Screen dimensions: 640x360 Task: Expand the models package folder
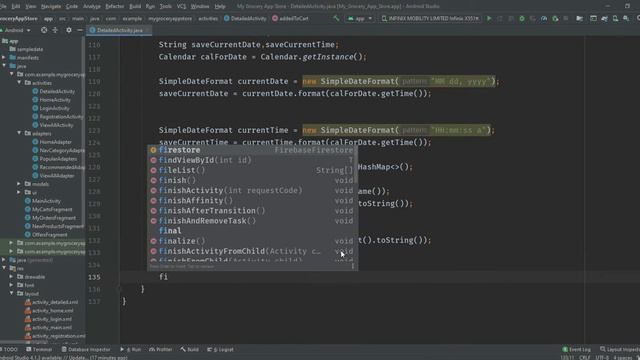[19, 184]
